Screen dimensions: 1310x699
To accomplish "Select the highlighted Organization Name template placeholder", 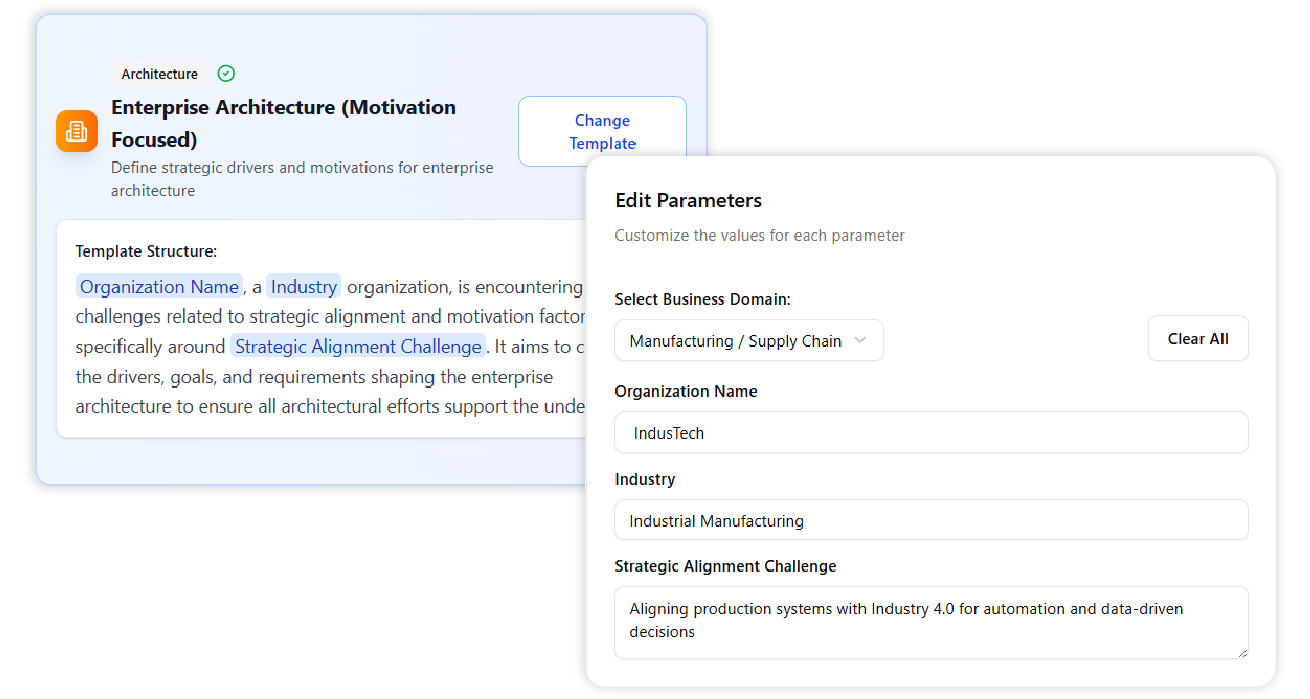I will click(159, 287).
